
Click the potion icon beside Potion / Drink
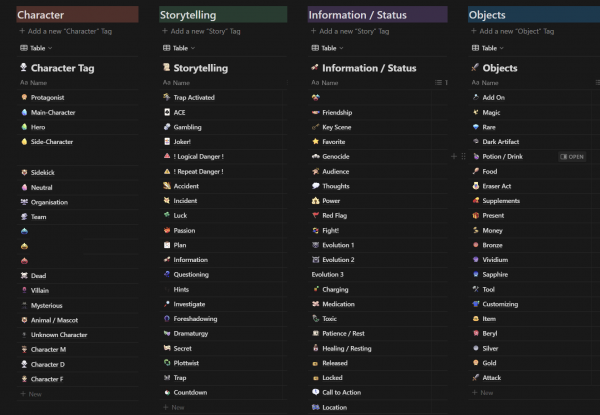[x=474, y=157]
